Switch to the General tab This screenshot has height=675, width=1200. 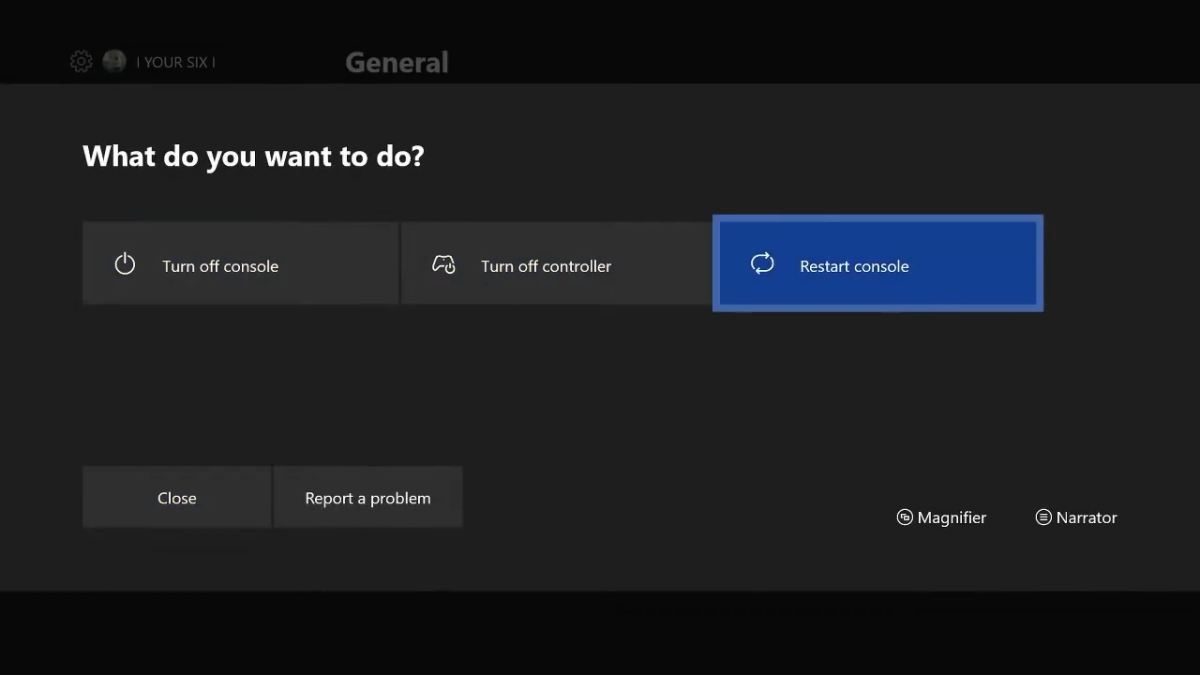[396, 62]
